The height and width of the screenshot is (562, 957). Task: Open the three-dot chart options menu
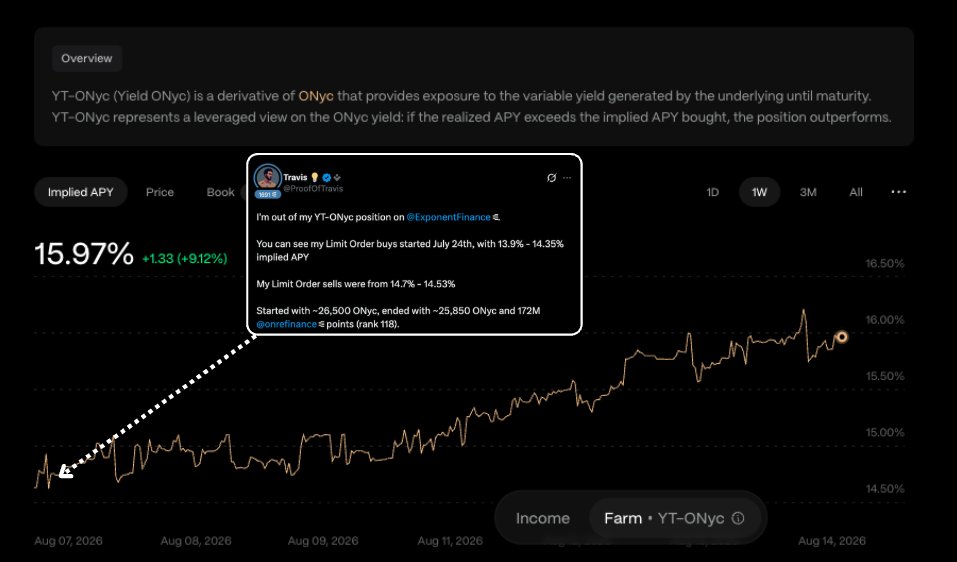click(x=898, y=192)
